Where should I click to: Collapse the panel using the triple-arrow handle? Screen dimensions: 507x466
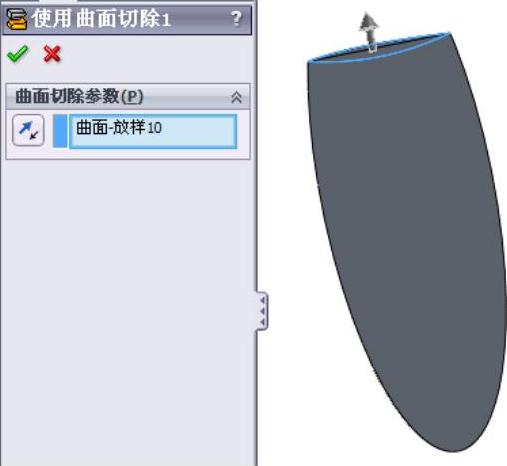pyautogui.click(x=262, y=311)
